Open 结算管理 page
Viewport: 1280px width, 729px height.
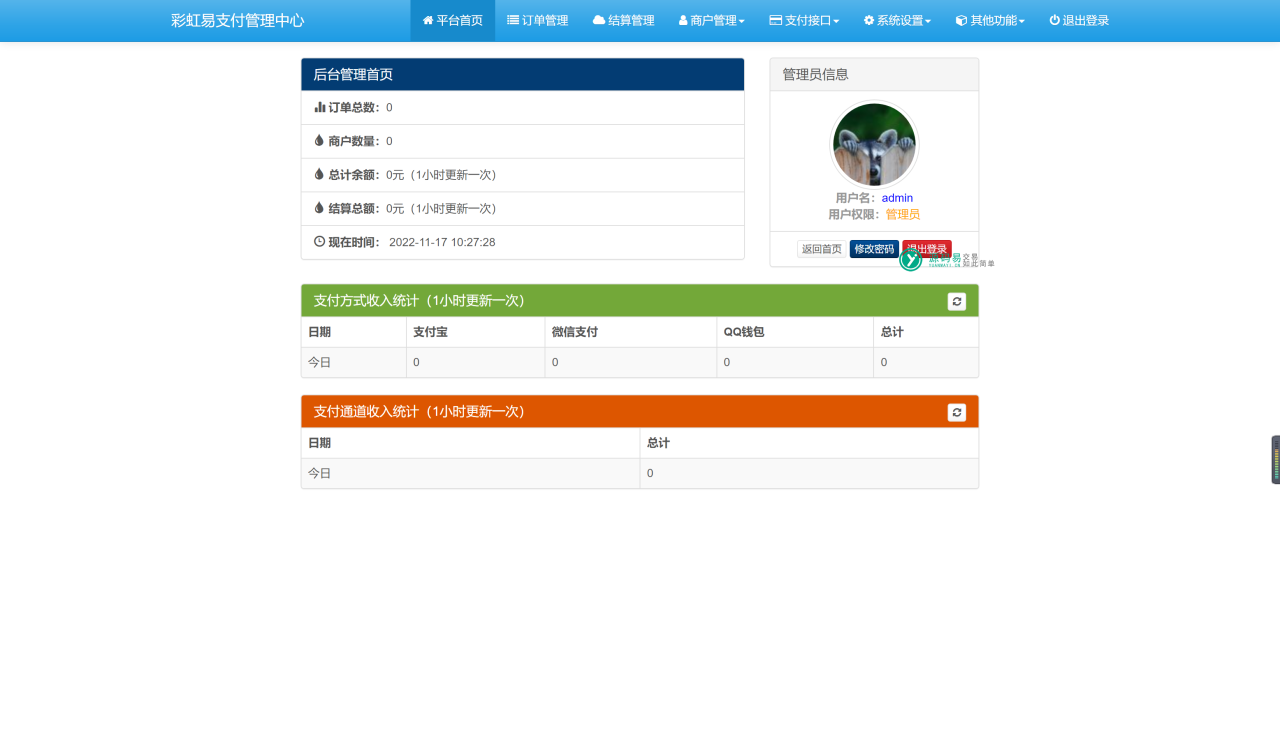pos(623,20)
